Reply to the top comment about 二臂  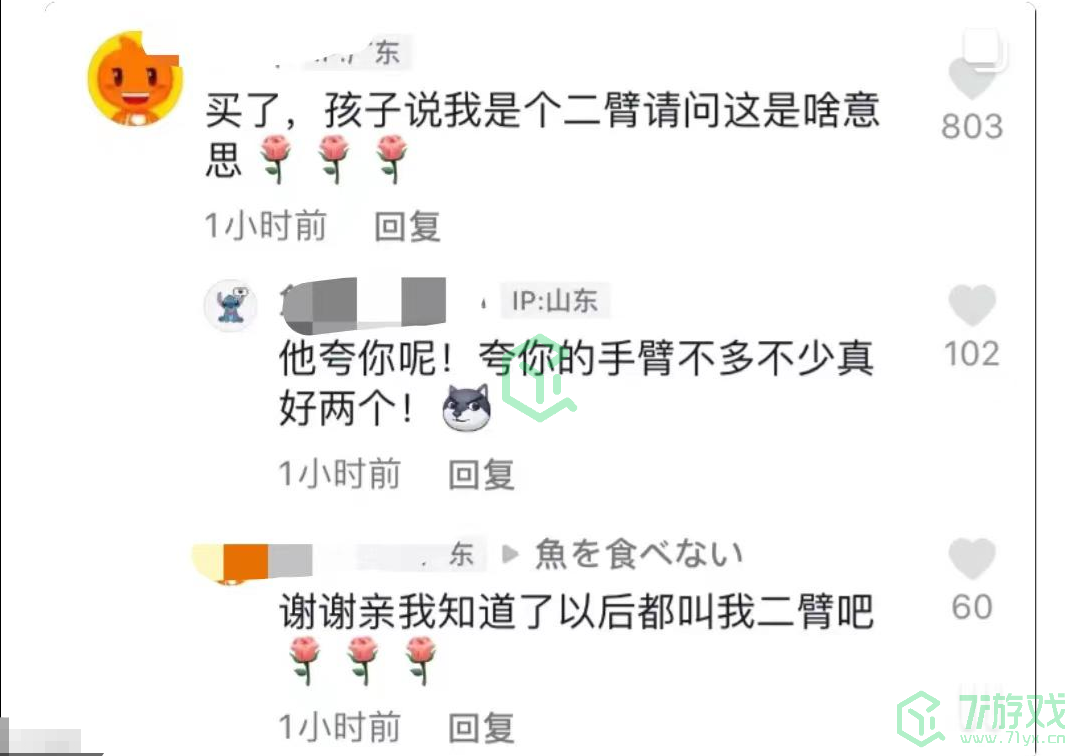(x=407, y=227)
